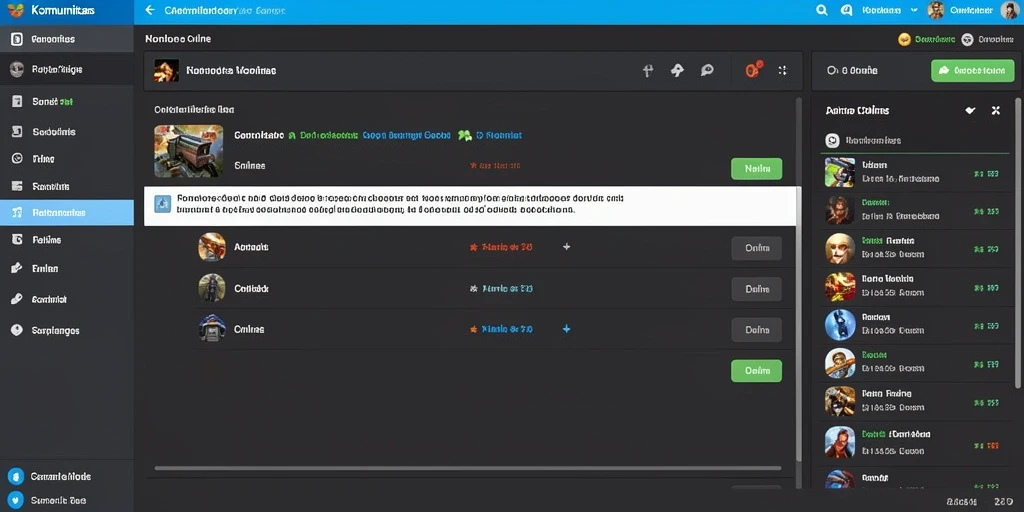
Task: Click the gold coin icon below the top bar
Action: click(904, 39)
